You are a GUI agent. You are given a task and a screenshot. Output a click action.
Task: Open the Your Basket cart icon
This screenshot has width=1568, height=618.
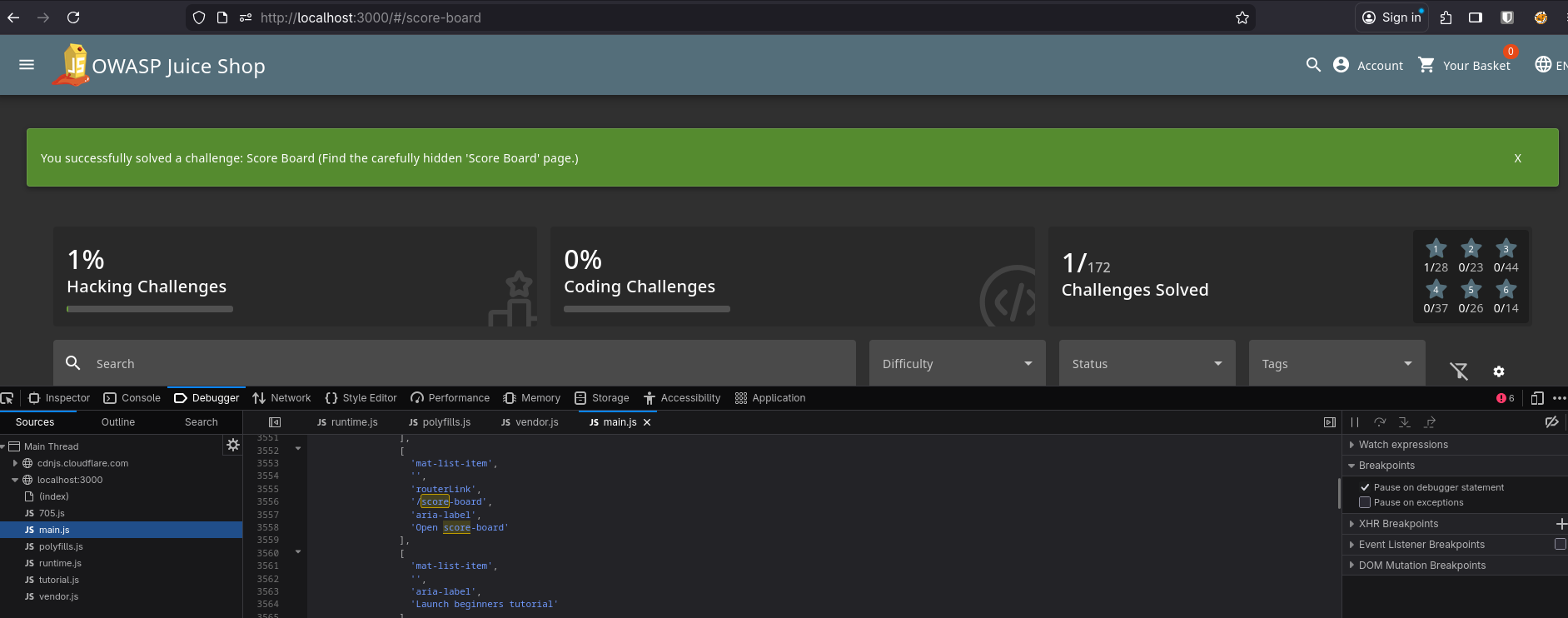click(1426, 65)
